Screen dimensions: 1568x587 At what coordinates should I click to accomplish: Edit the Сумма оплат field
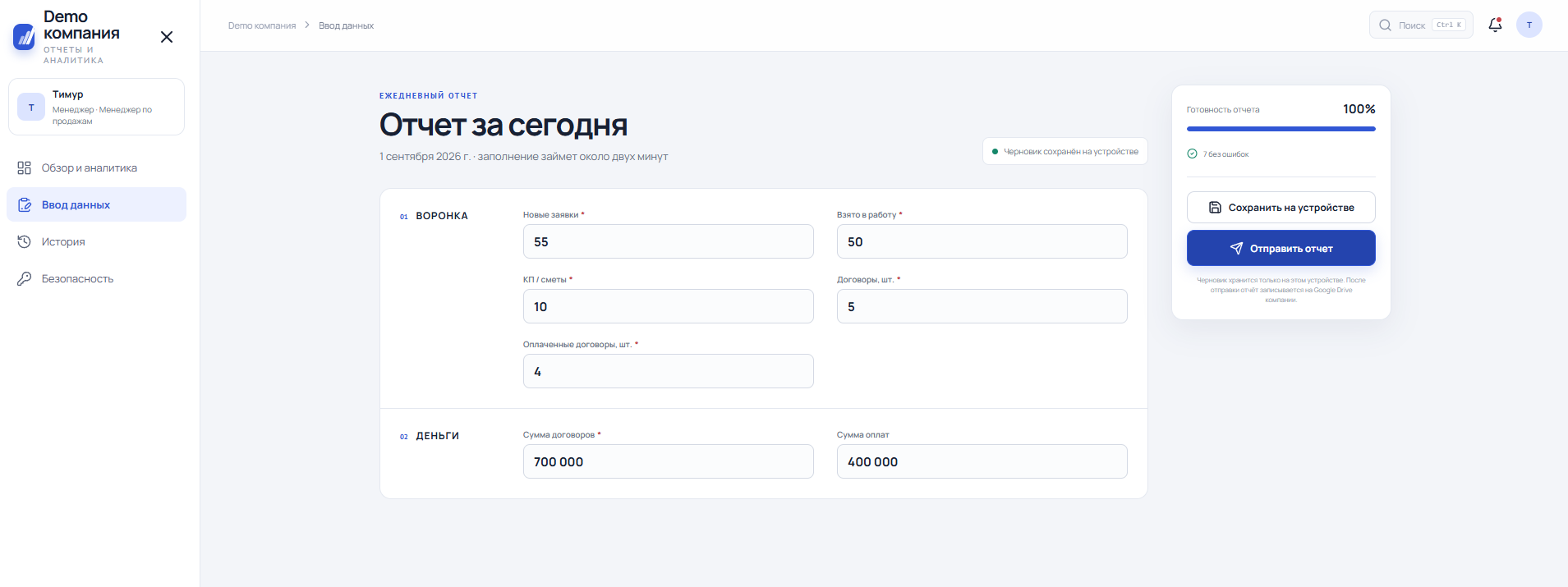(x=982, y=461)
